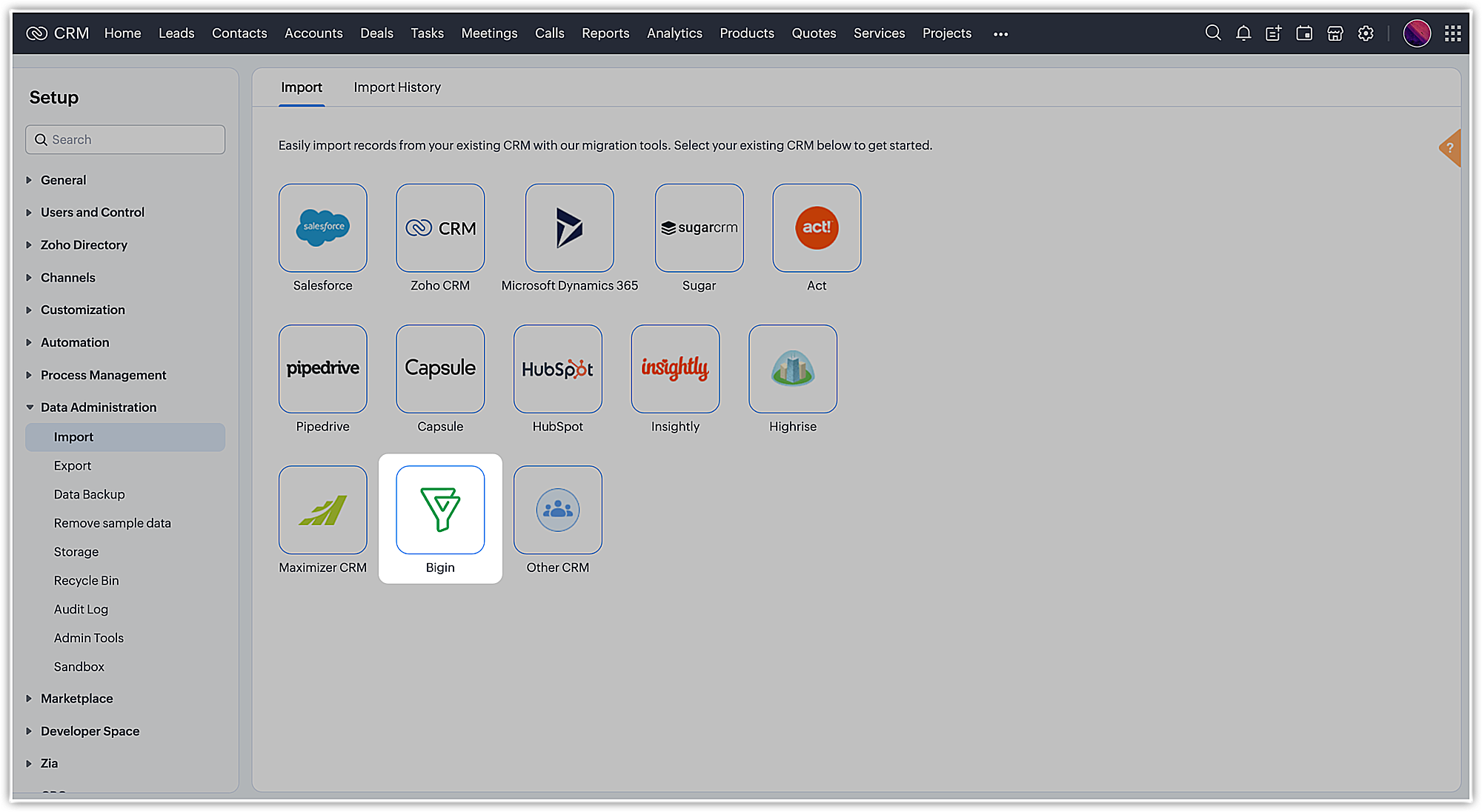Click the HubSpot migration icon
Screen dimensions: 1482x812
(557, 369)
